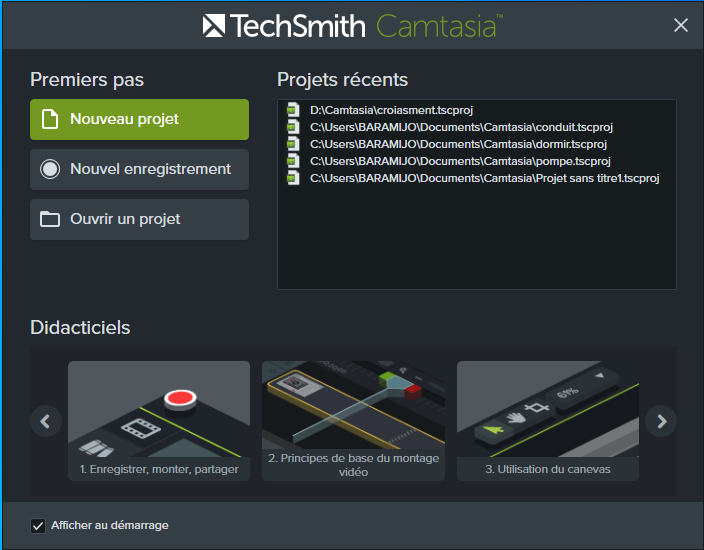Close the Camtasia welcome window

(681, 25)
